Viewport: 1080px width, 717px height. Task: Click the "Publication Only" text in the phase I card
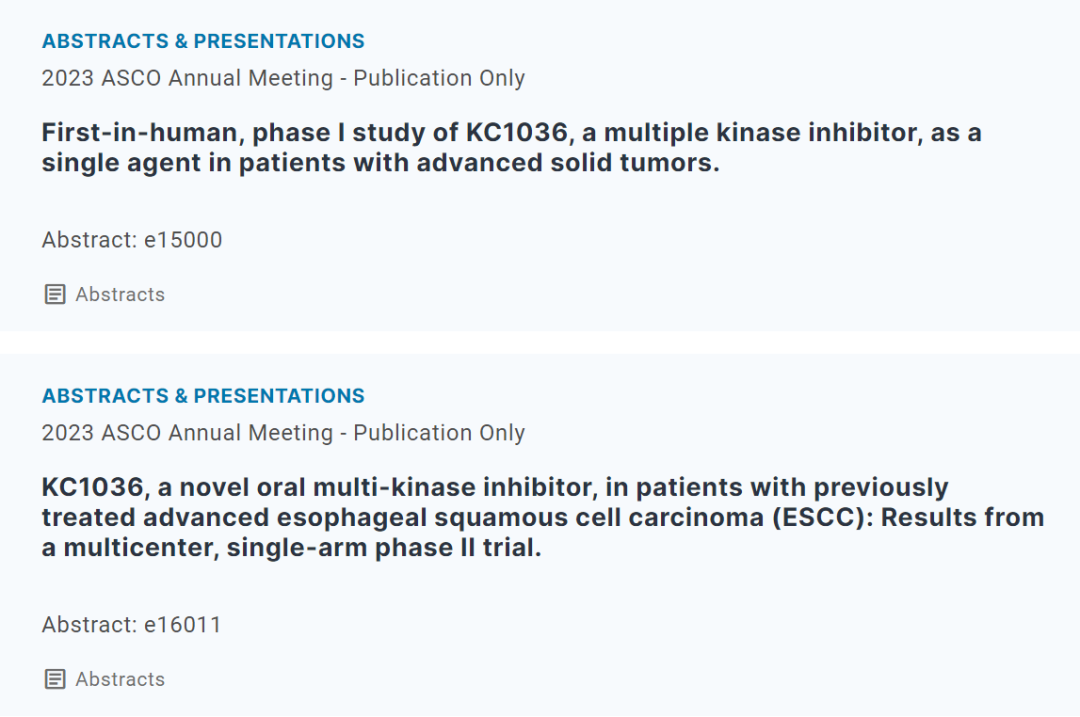click(x=439, y=78)
